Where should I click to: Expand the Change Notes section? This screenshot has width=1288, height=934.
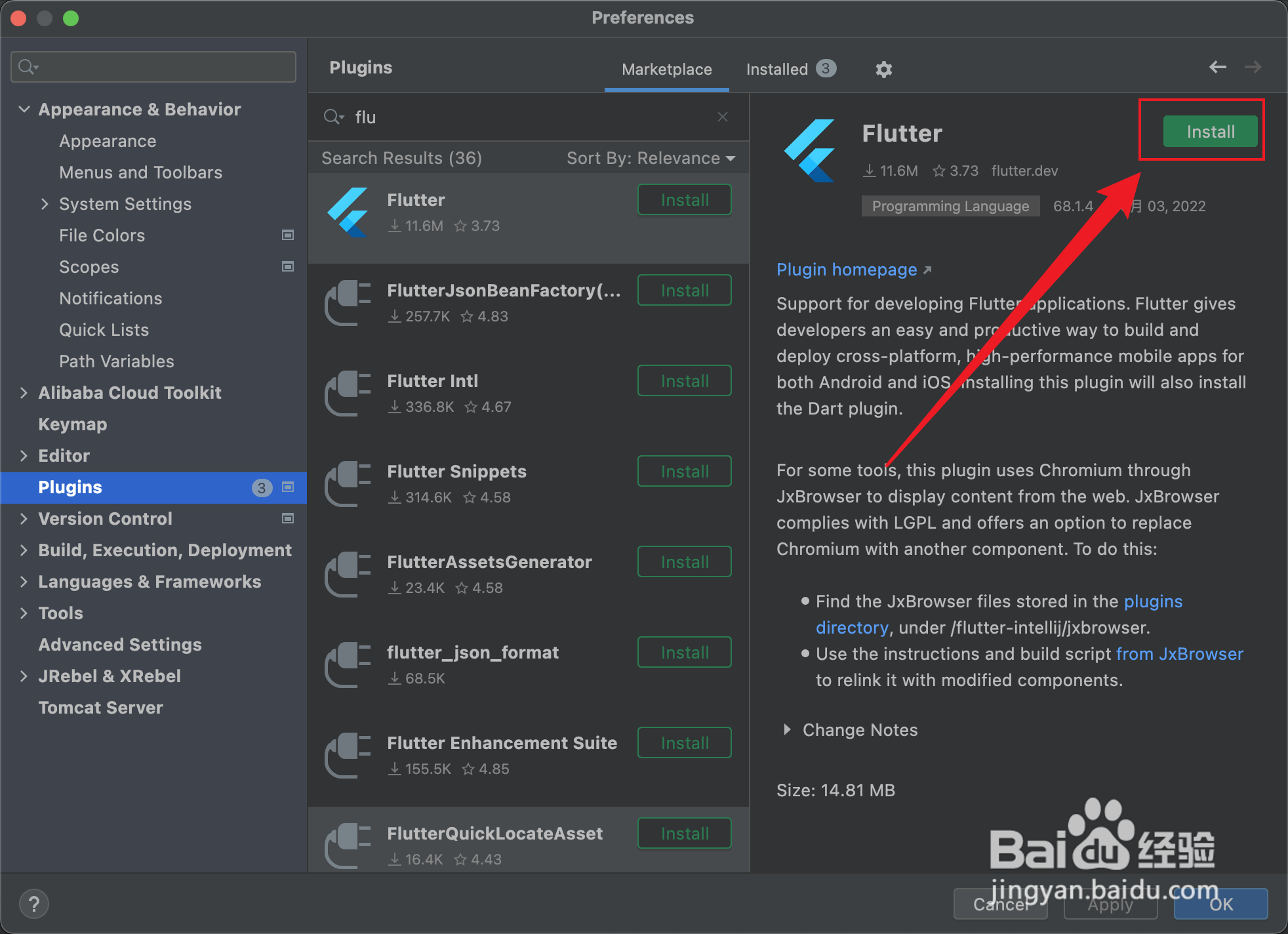click(787, 729)
